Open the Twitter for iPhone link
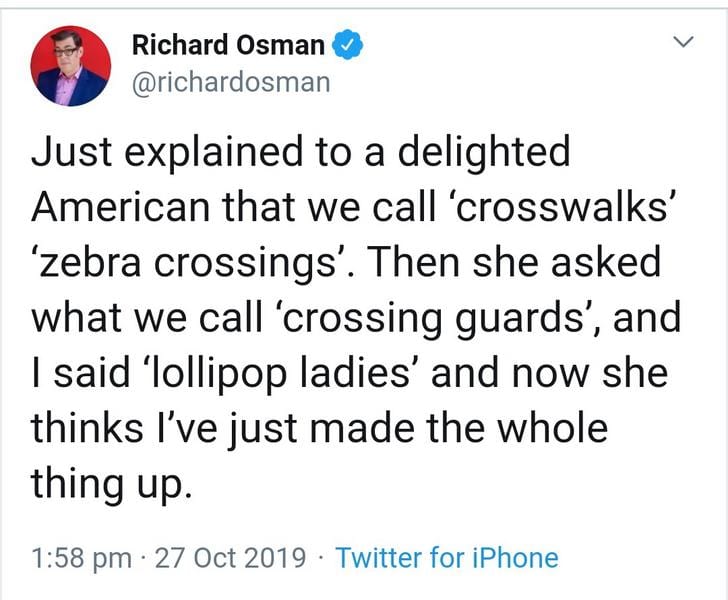 point(446,557)
